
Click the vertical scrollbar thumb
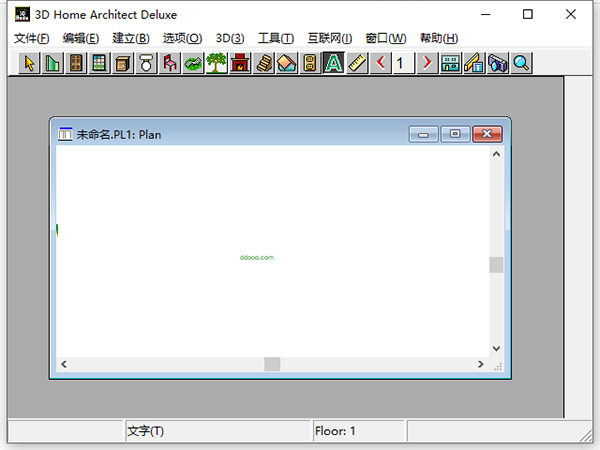[496, 265]
